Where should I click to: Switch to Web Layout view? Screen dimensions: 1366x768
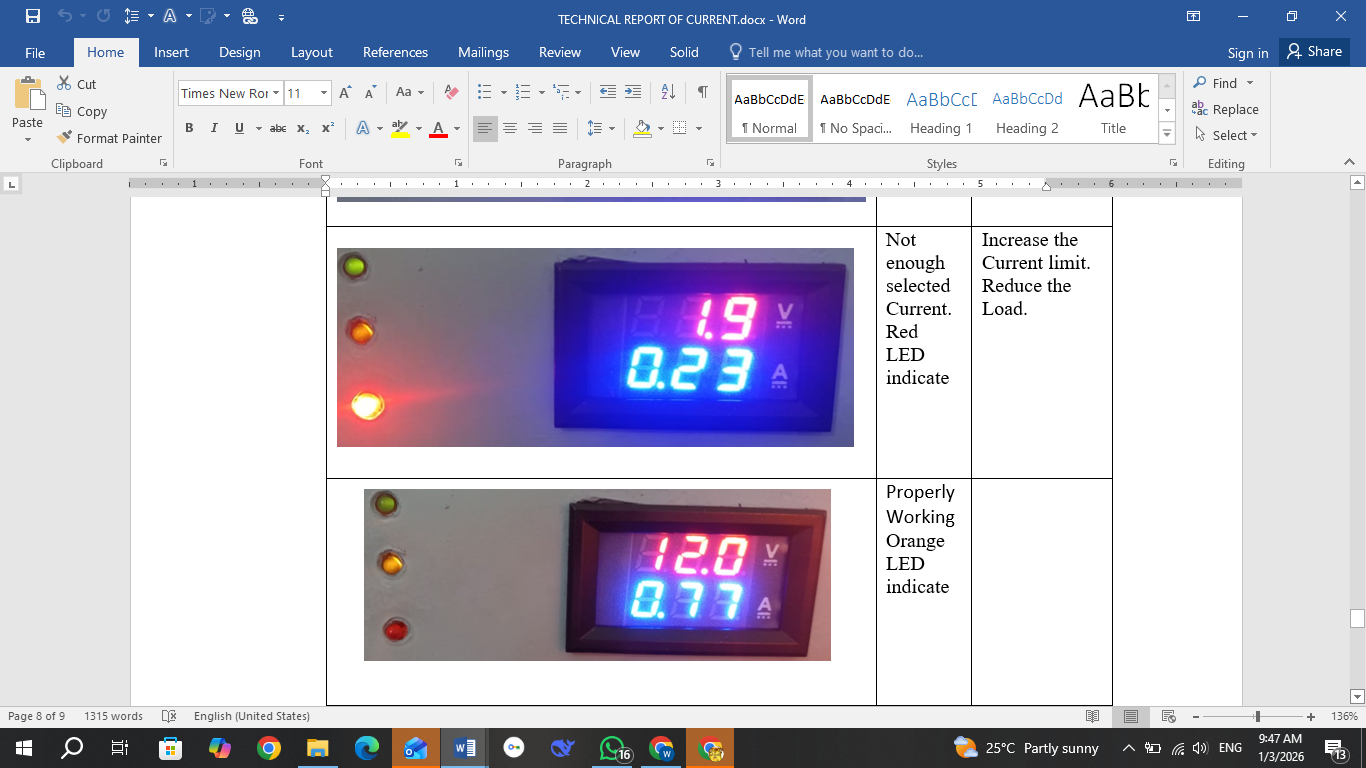1168,716
